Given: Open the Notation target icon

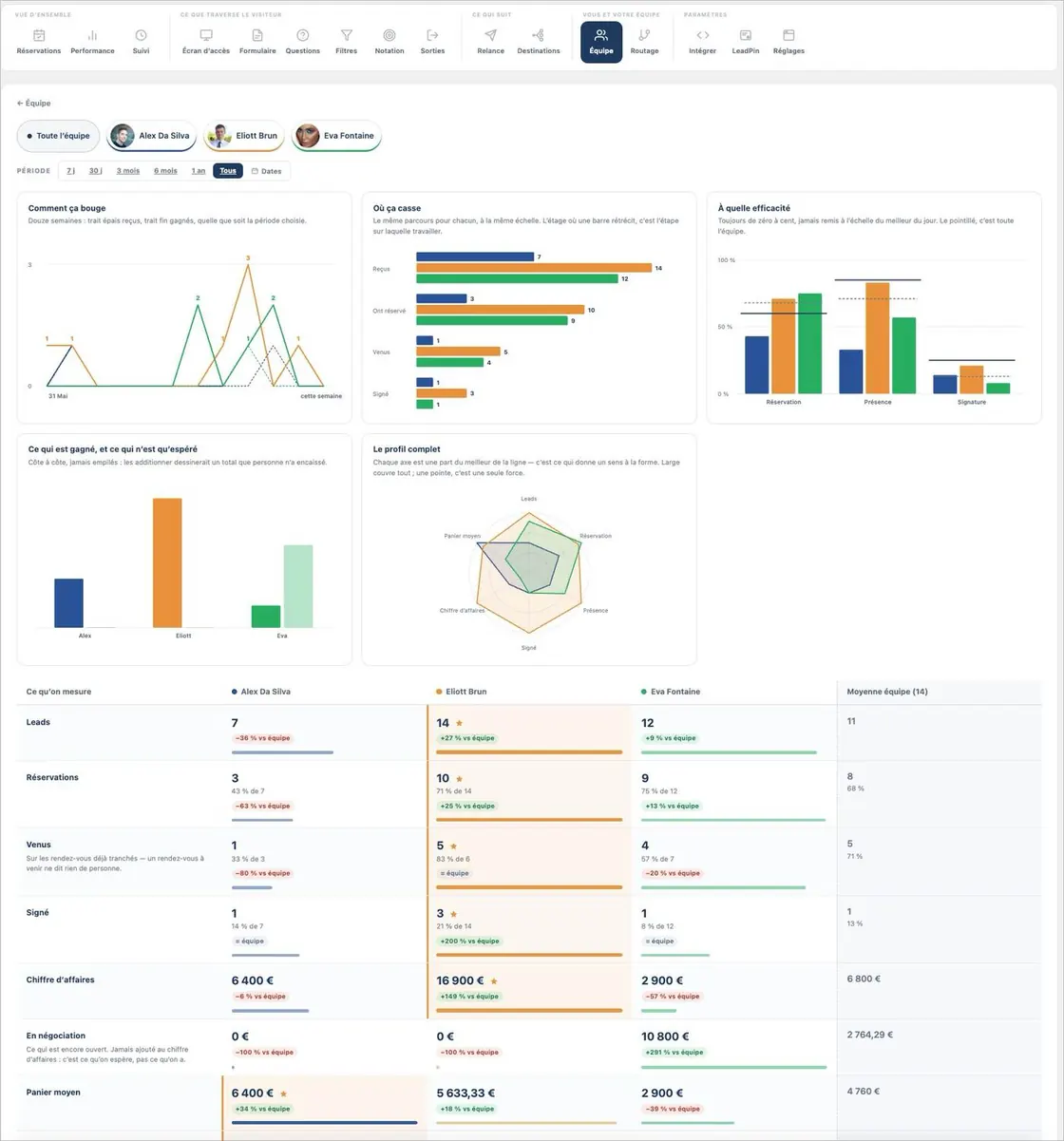Looking at the screenshot, I should (389, 35).
